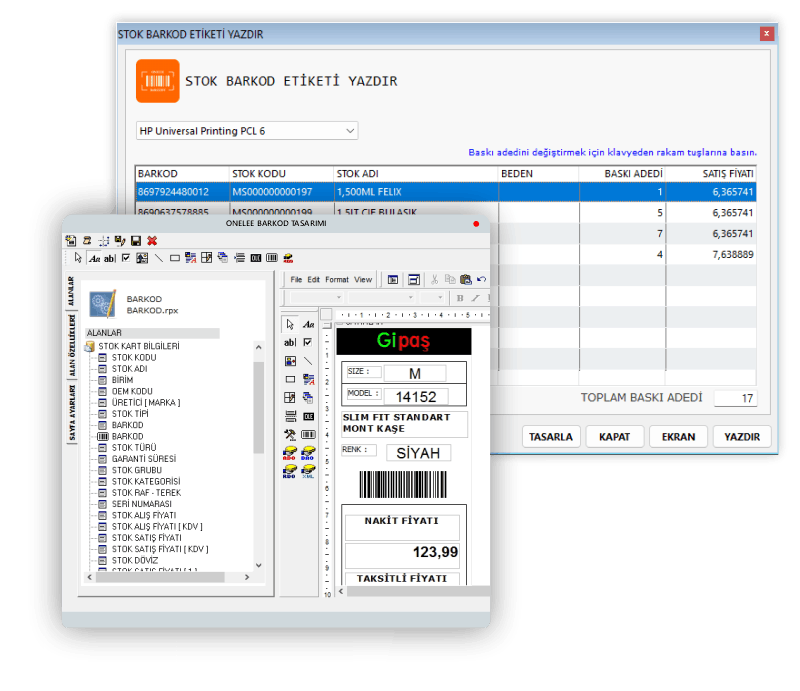The image size is (800, 691).
Task: Choose the checkbox control in side toolbox
Action: (308, 342)
